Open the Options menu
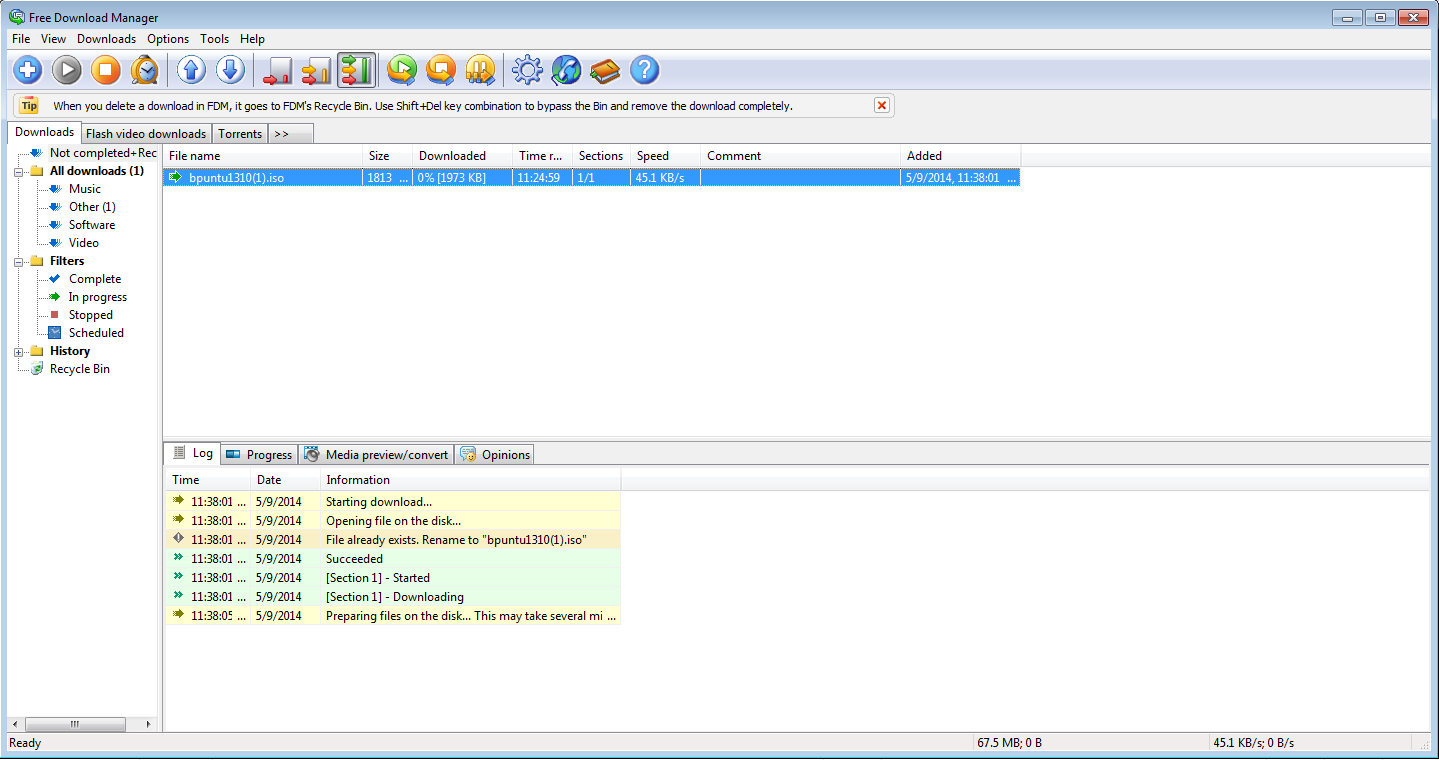This screenshot has height=760, width=1439. pyautogui.click(x=168, y=39)
